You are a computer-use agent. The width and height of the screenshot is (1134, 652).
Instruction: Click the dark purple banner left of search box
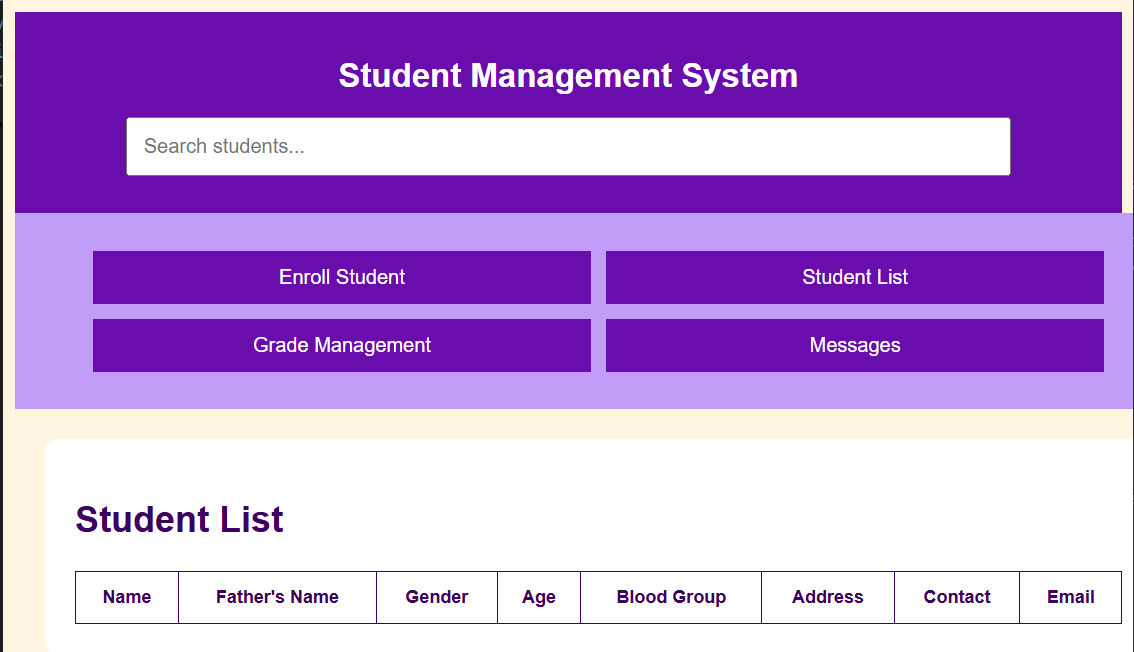(x=70, y=147)
